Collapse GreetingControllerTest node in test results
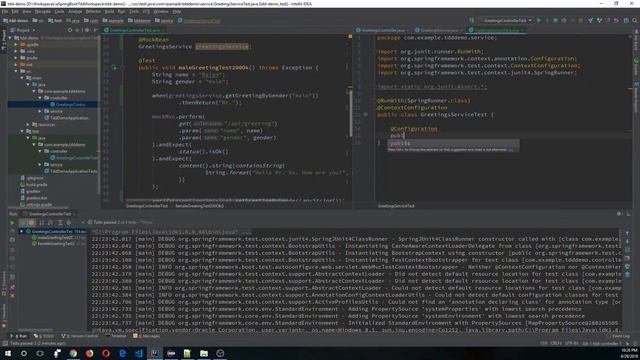The height and width of the screenshot is (360, 640). (22, 231)
